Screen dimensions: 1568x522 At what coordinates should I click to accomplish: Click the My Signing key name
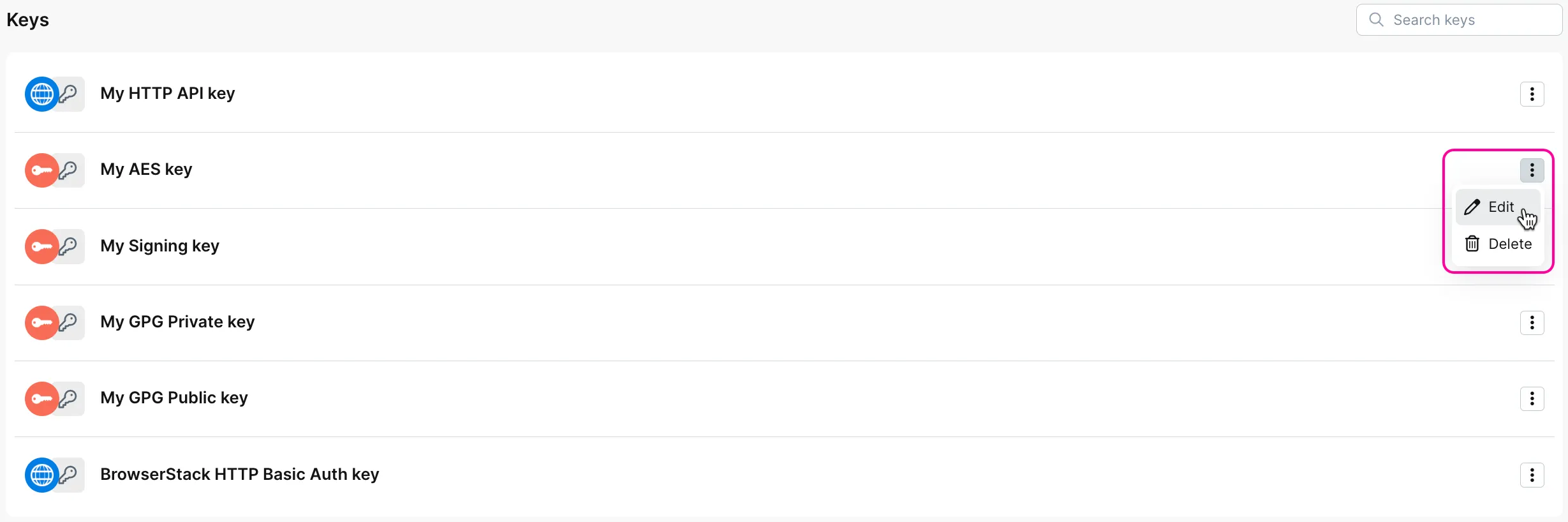coord(159,246)
